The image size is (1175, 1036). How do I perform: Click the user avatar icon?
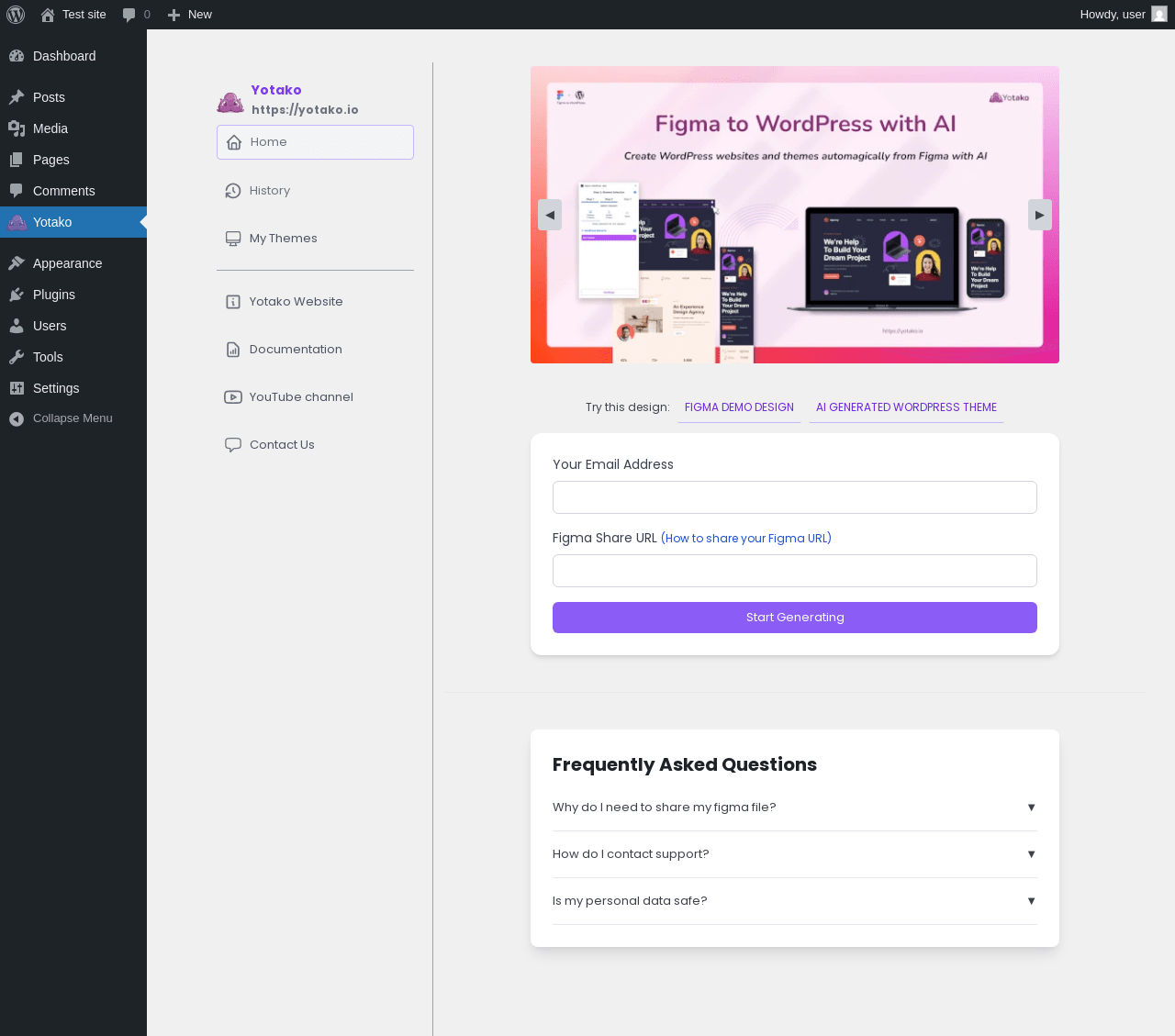coord(1159,15)
